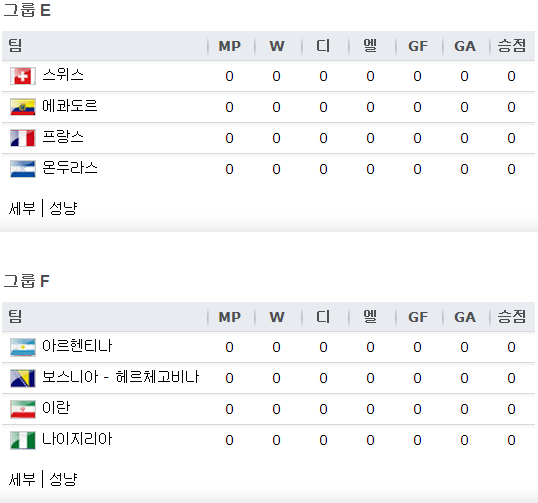Select the 에콰도르 team name
The width and height of the screenshot is (538, 503).
(x=70, y=106)
